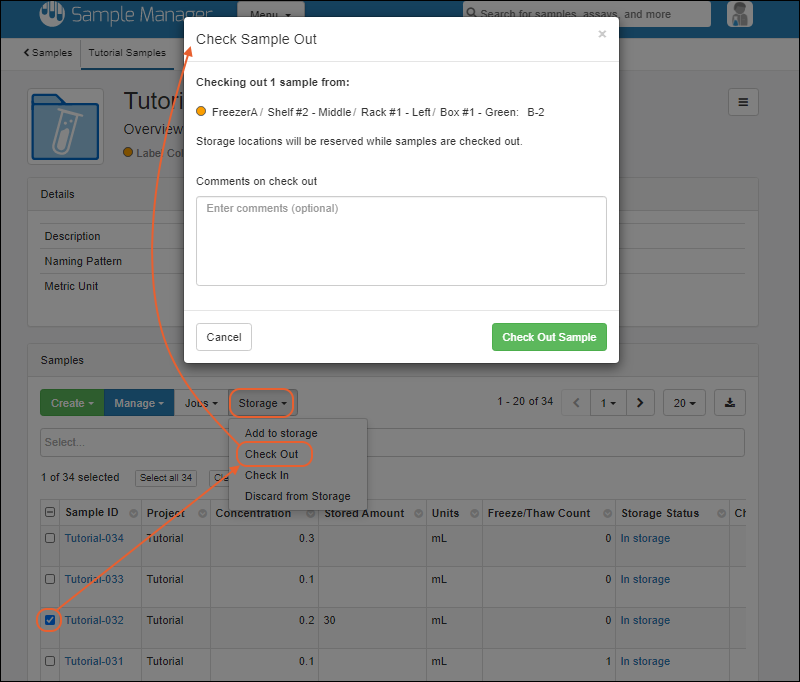
Task: Uncheck the Tutorial-032 row checkbox
Action: [50, 620]
